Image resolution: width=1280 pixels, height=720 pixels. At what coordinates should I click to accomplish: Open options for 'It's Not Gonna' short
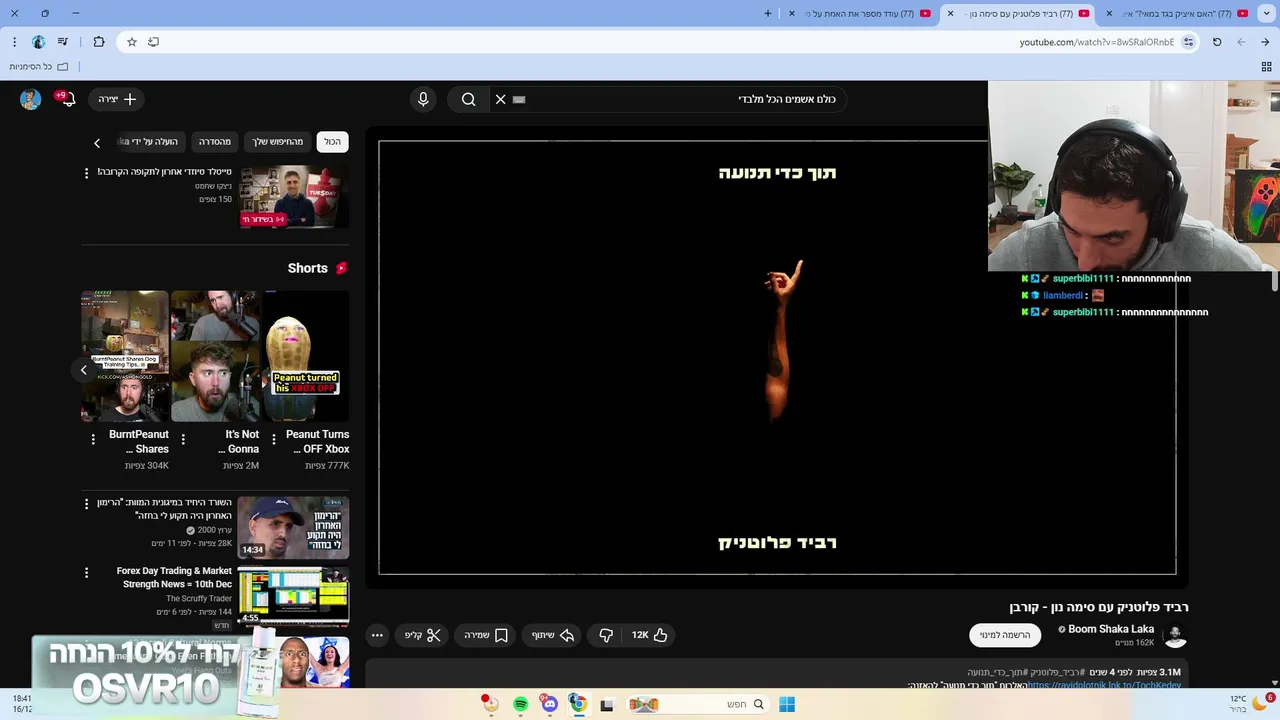(x=183, y=439)
